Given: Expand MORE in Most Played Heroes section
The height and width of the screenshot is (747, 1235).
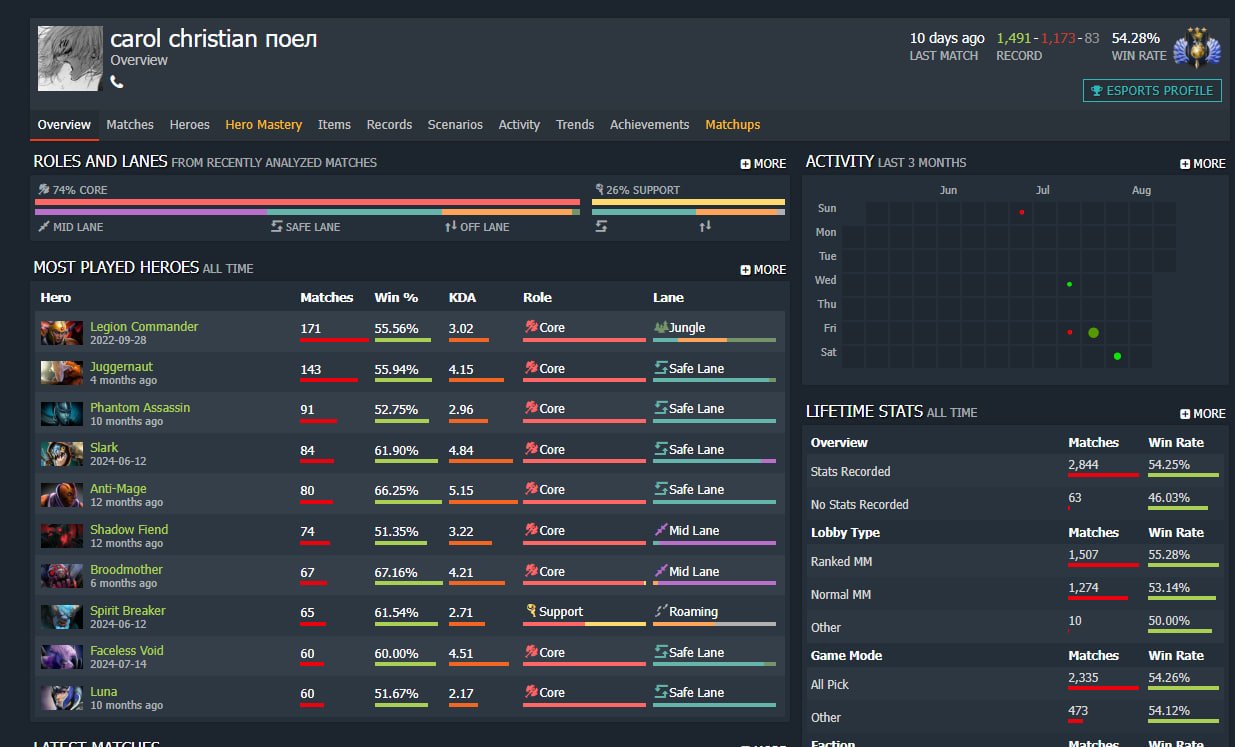Looking at the screenshot, I should pyautogui.click(x=763, y=269).
